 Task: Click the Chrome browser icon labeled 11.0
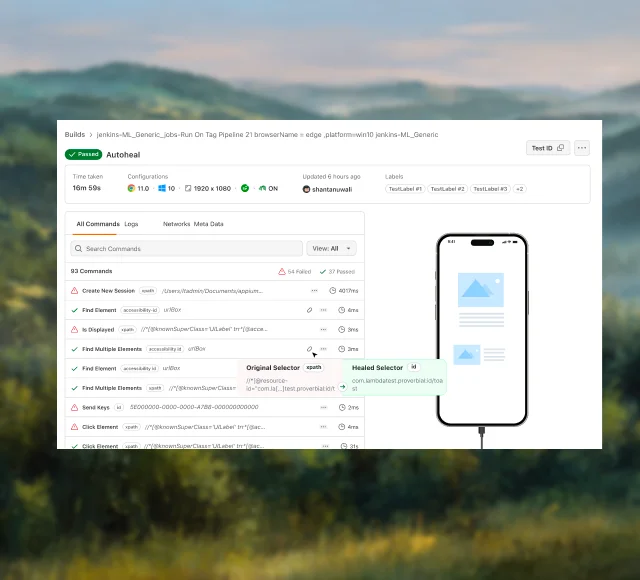coord(131,188)
